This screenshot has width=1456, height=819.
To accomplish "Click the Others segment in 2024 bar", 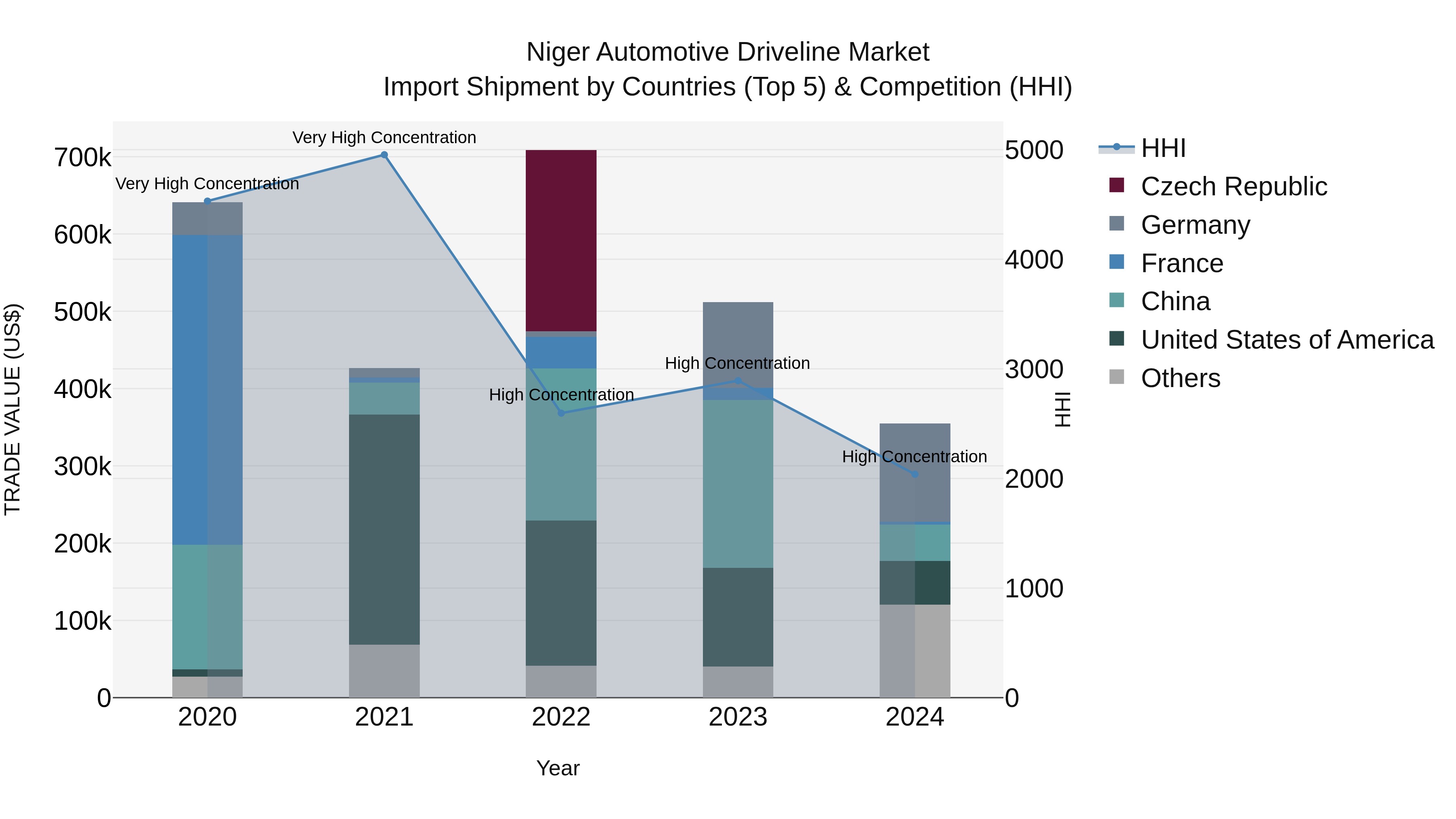I will pyautogui.click(x=915, y=651).
